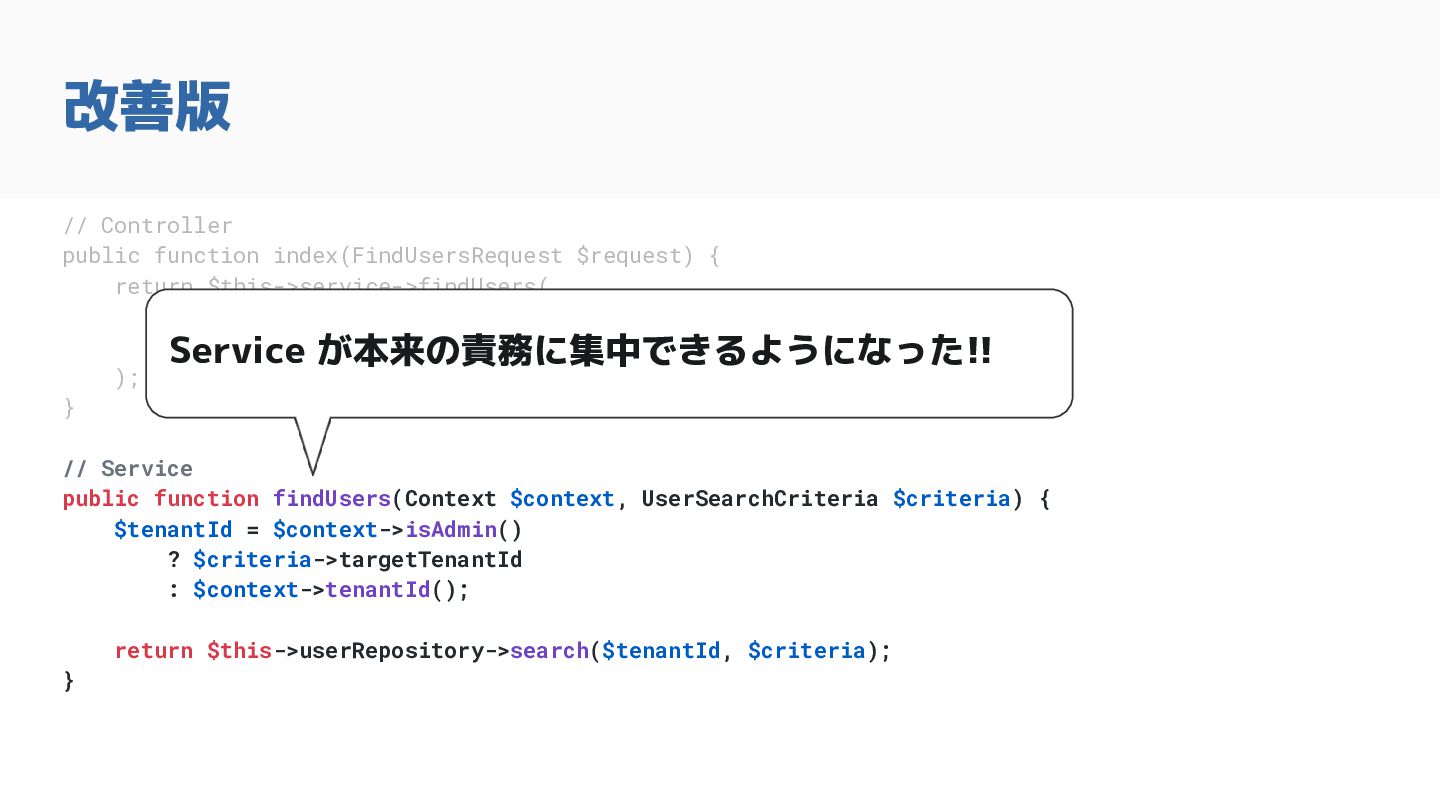Click the Context type before $context parameter
The width and height of the screenshot is (1440, 810).
pos(451,499)
